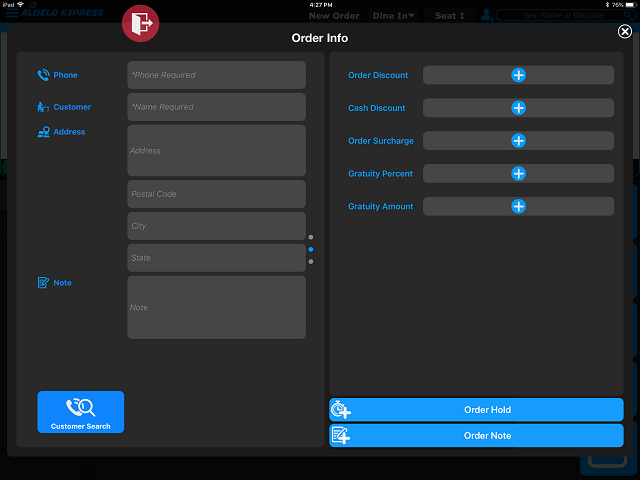
Task: Add an Order Surcharge with plus icon
Action: 518,141
